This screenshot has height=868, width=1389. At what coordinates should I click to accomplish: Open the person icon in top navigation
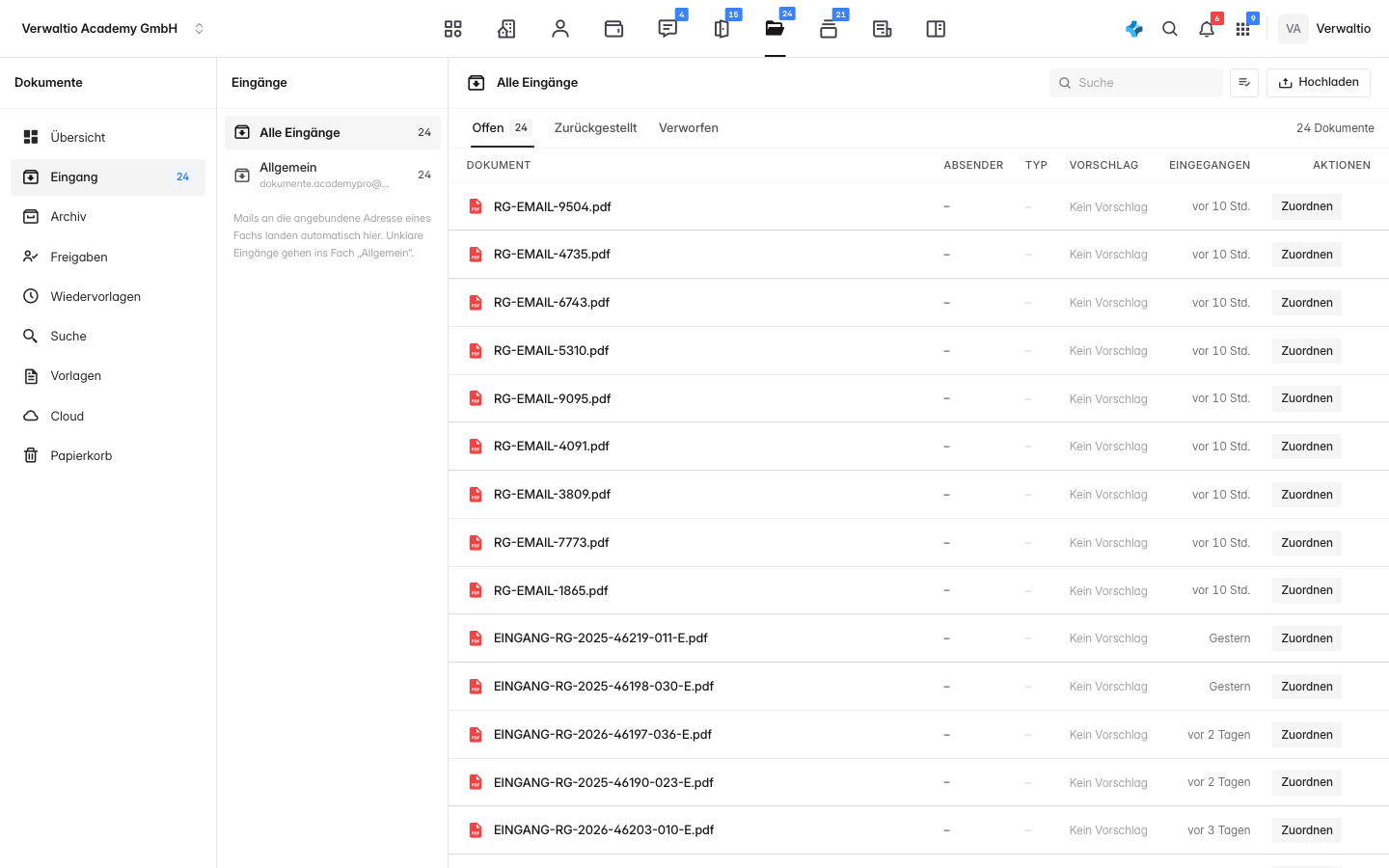pos(560,29)
